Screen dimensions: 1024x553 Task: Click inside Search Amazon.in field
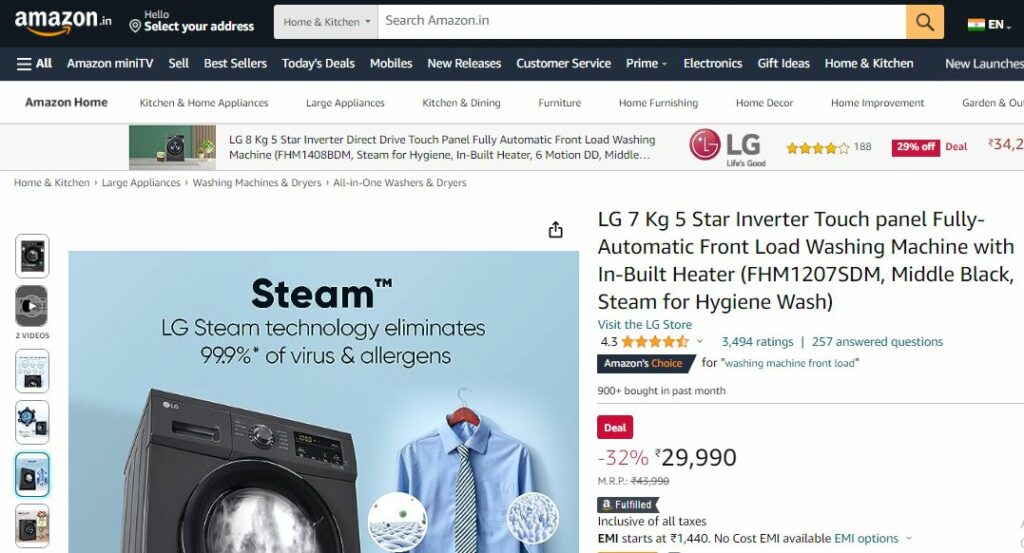click(641, 22)
